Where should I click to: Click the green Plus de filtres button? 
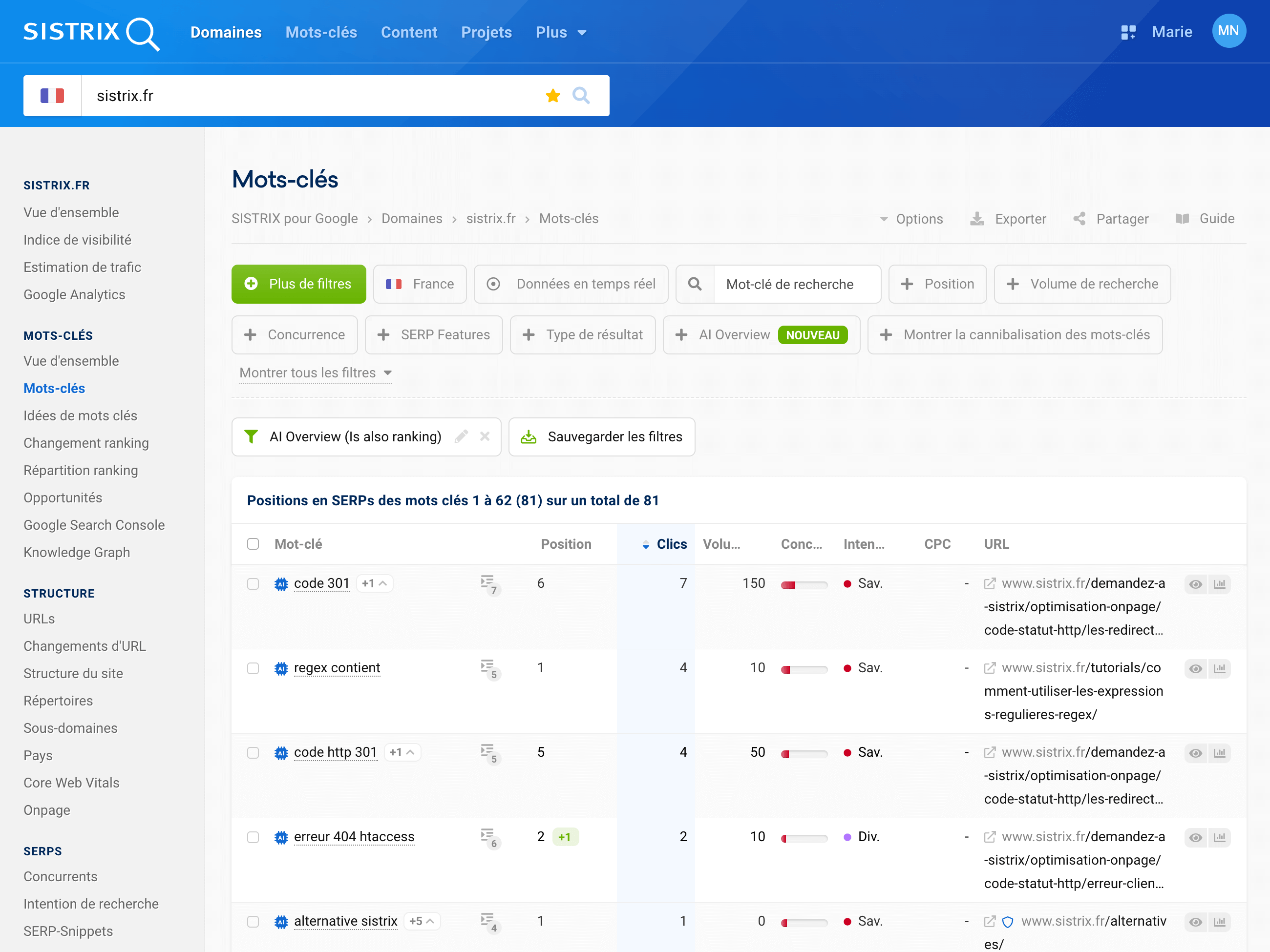point(298,284)
